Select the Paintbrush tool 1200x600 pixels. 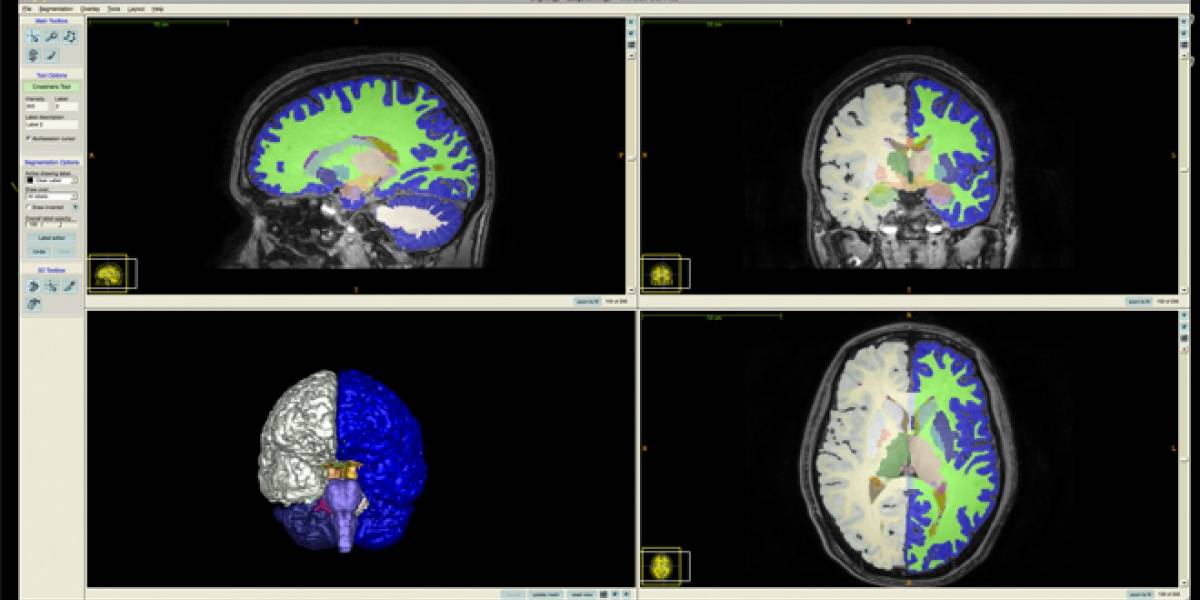click(51, 54)
